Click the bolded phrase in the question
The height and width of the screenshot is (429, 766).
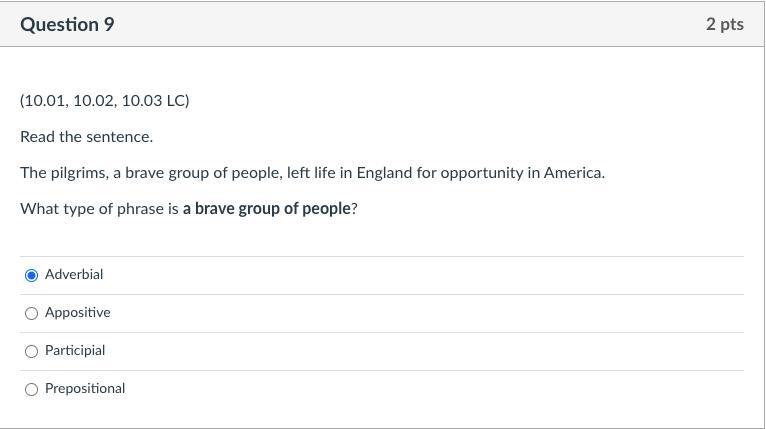click(x=266, y=208)
